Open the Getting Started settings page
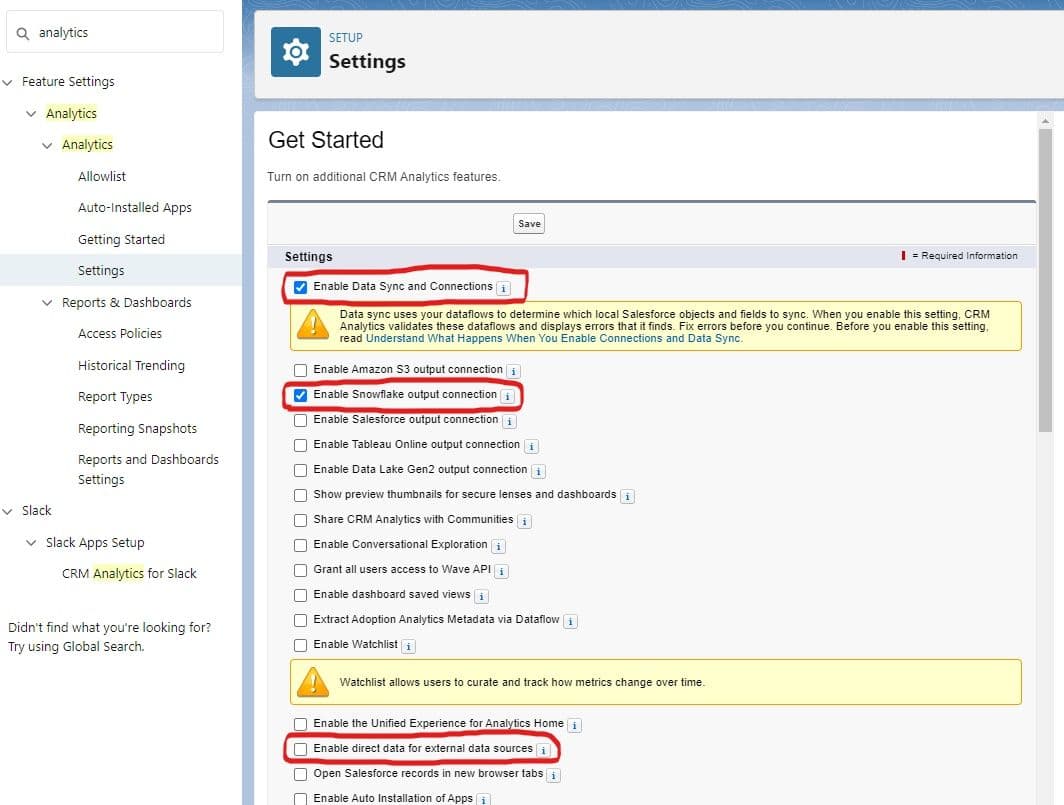 (121, 239)
